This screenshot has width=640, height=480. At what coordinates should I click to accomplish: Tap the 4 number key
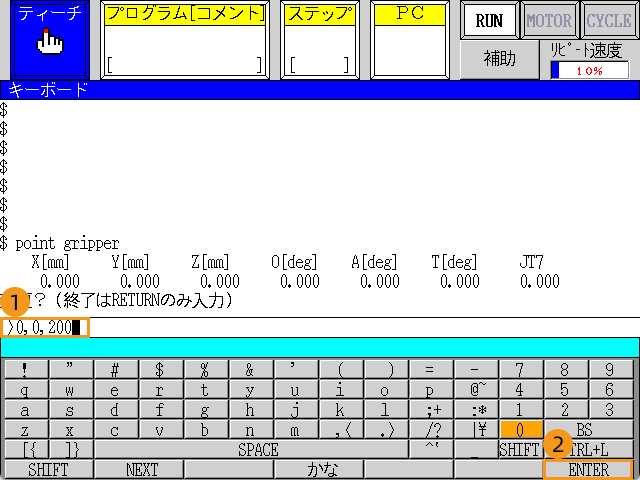pos(521,390)
